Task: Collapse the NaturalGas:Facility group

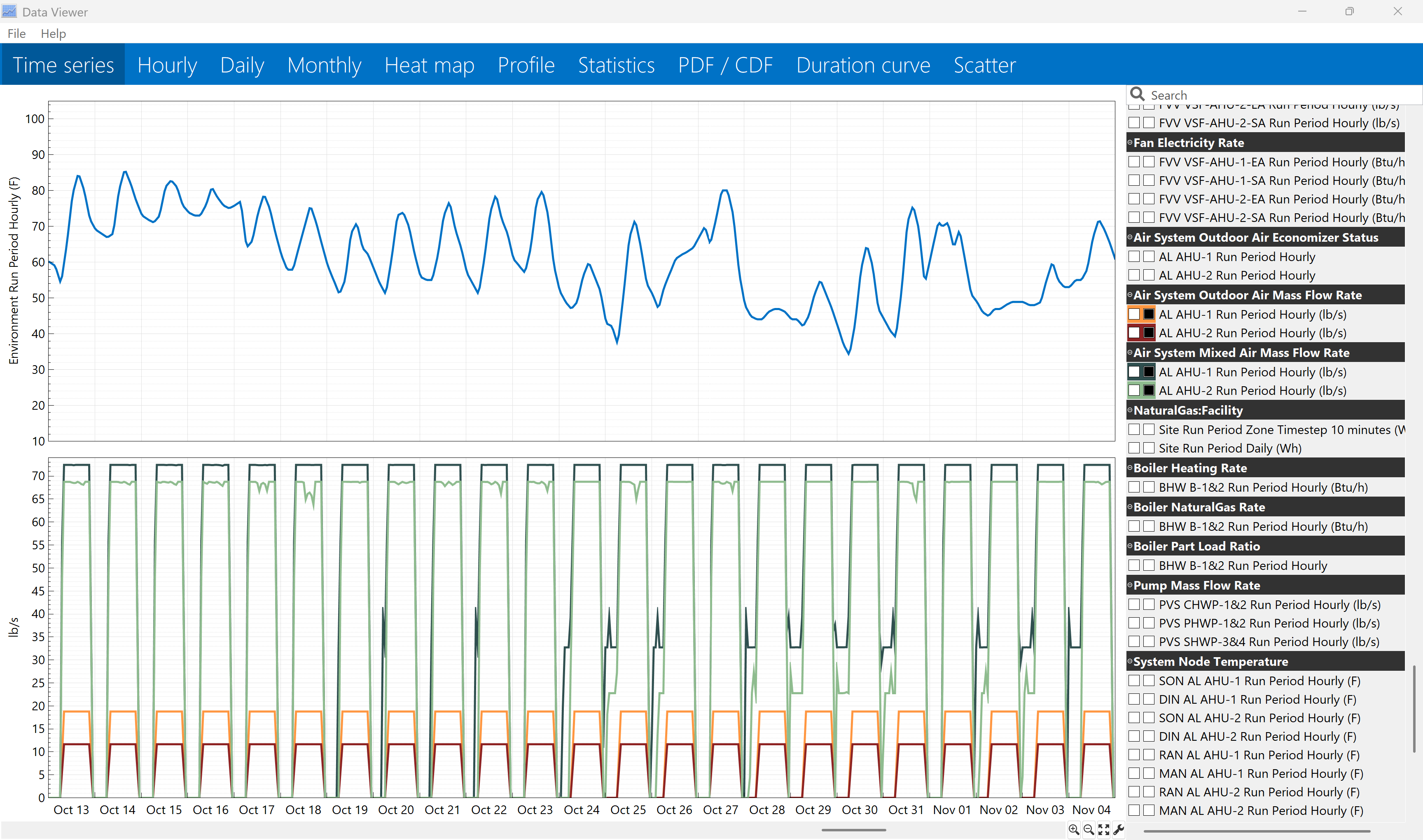Action: coord(1130,411)
